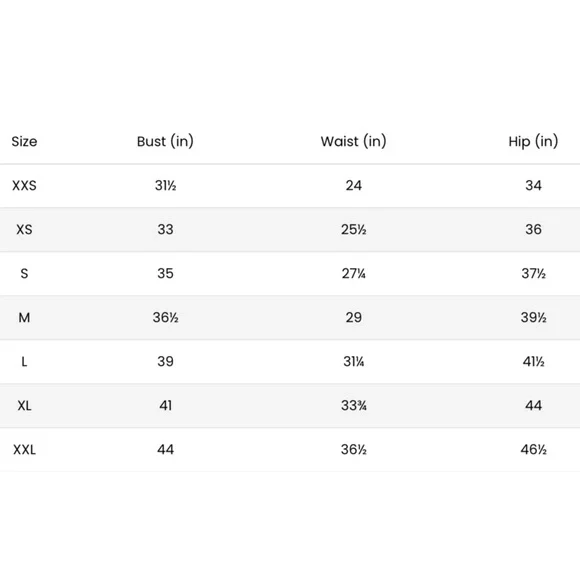Select the XL size row label
Viewport: 580px width, 580px height.
pos(24,406)
